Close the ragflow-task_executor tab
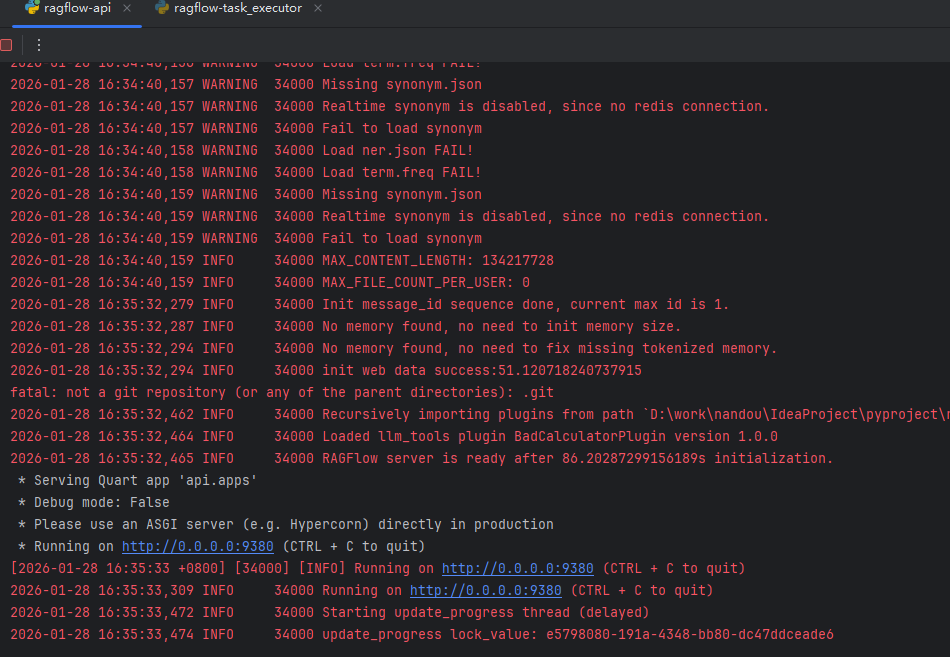This screenshot has width=950, height=657. pos(317,8)
